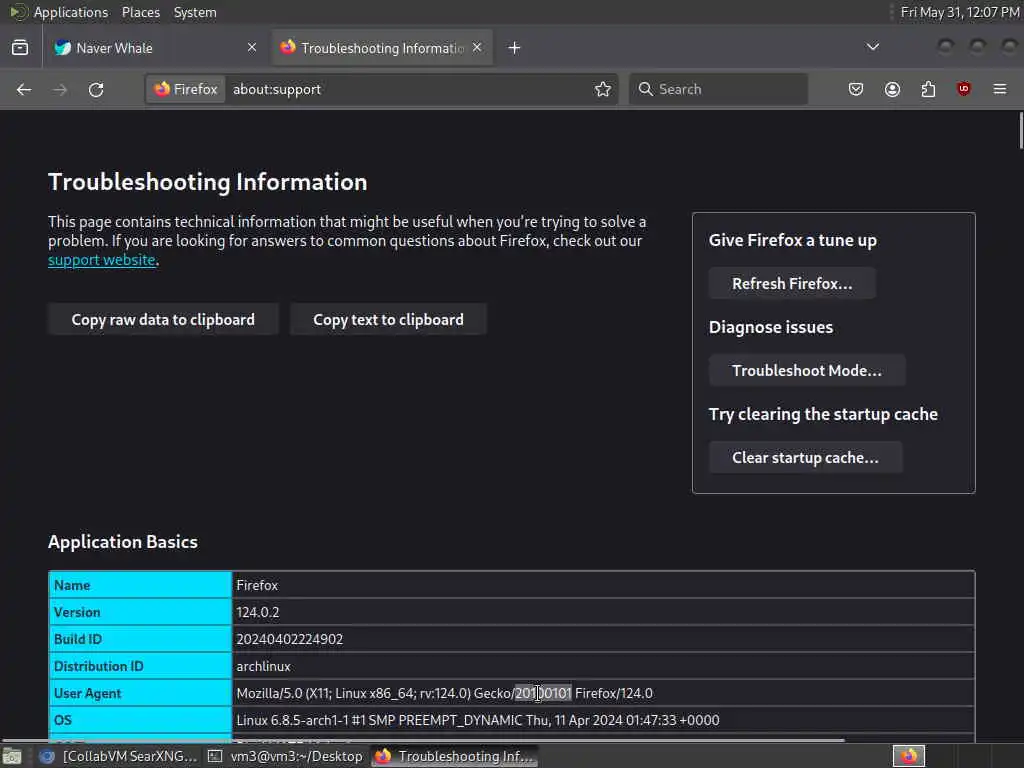
Task: Bookmark this page with the star icon
Action: [x=603, y=89]
